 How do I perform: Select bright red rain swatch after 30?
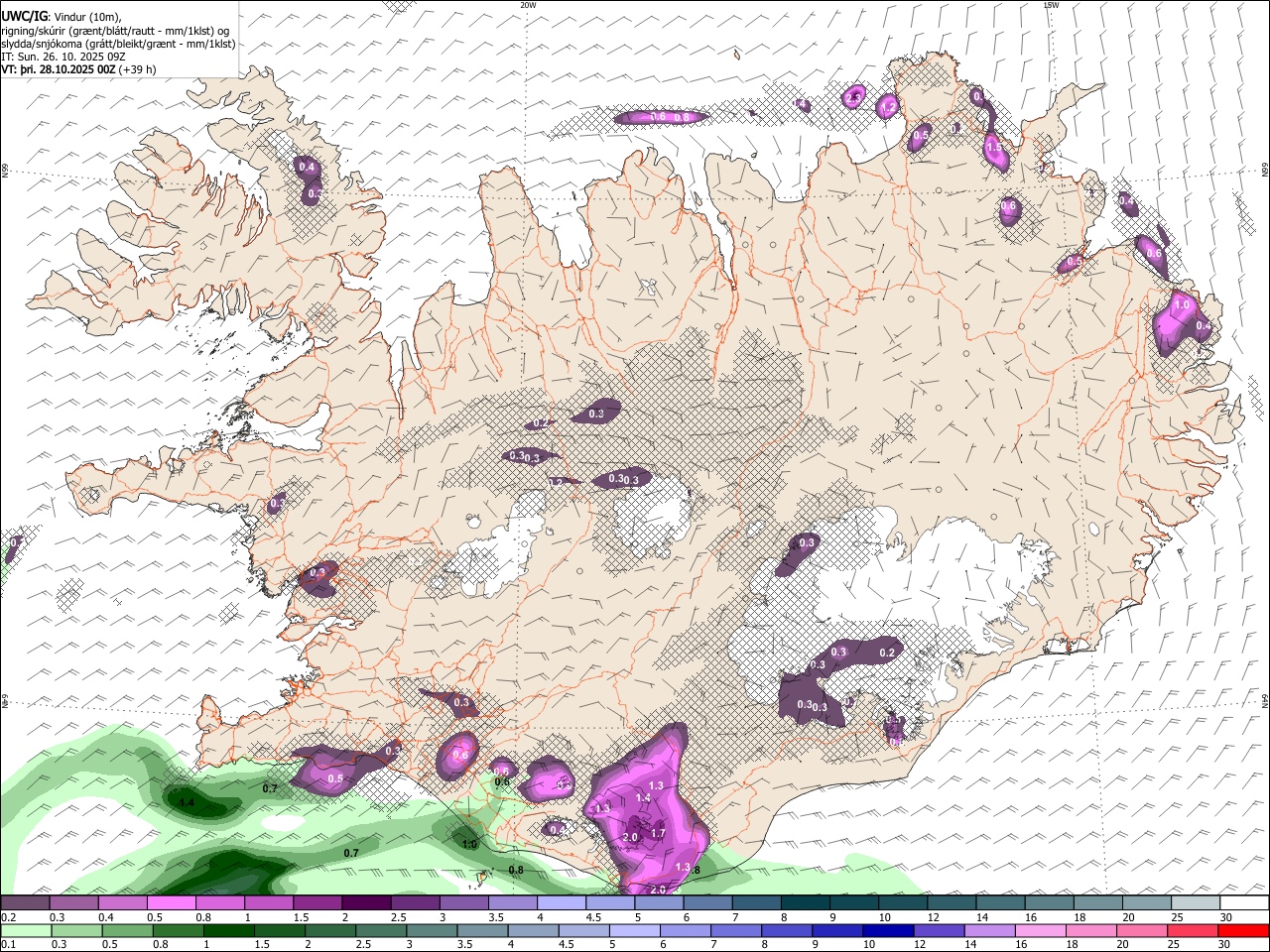click(x=1244, y=930)
